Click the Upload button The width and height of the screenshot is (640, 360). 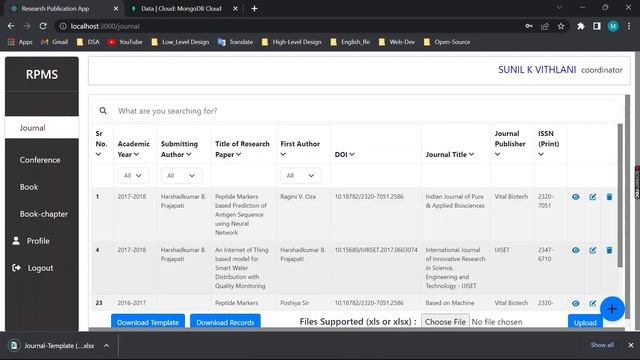pyautogui.click(x=585, y=322)
